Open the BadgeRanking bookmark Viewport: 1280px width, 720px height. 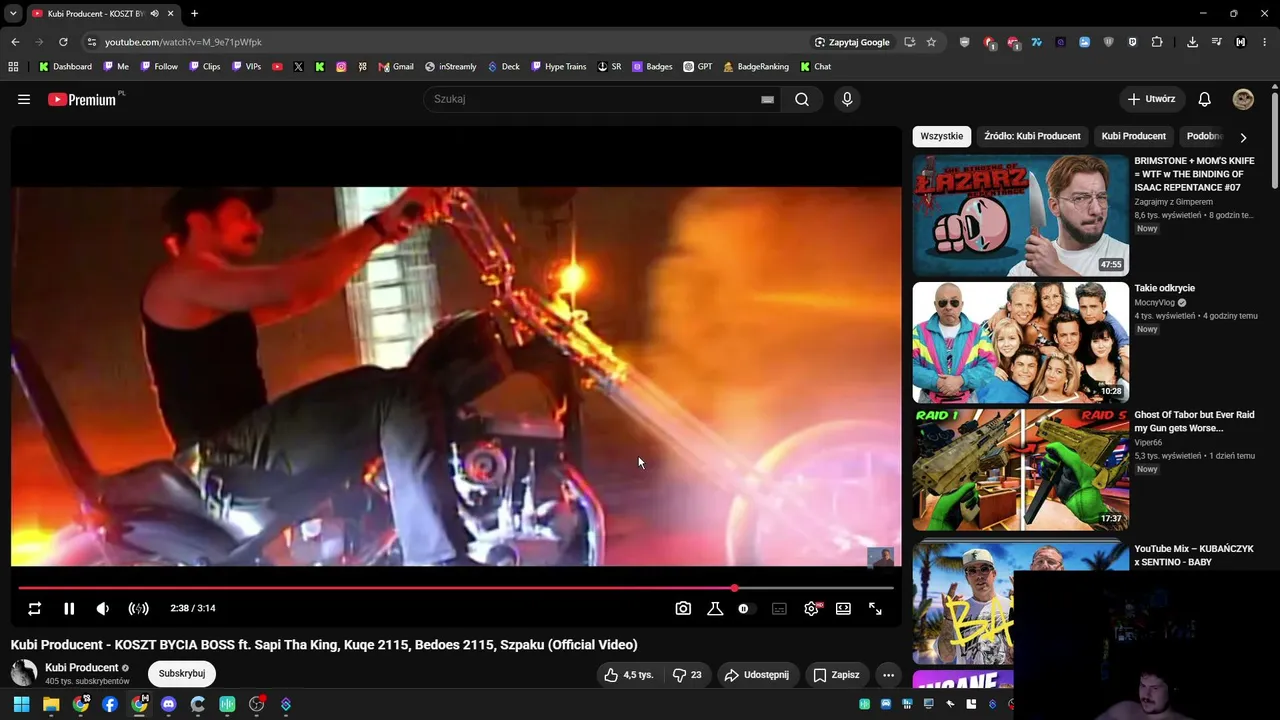[755, 67]
